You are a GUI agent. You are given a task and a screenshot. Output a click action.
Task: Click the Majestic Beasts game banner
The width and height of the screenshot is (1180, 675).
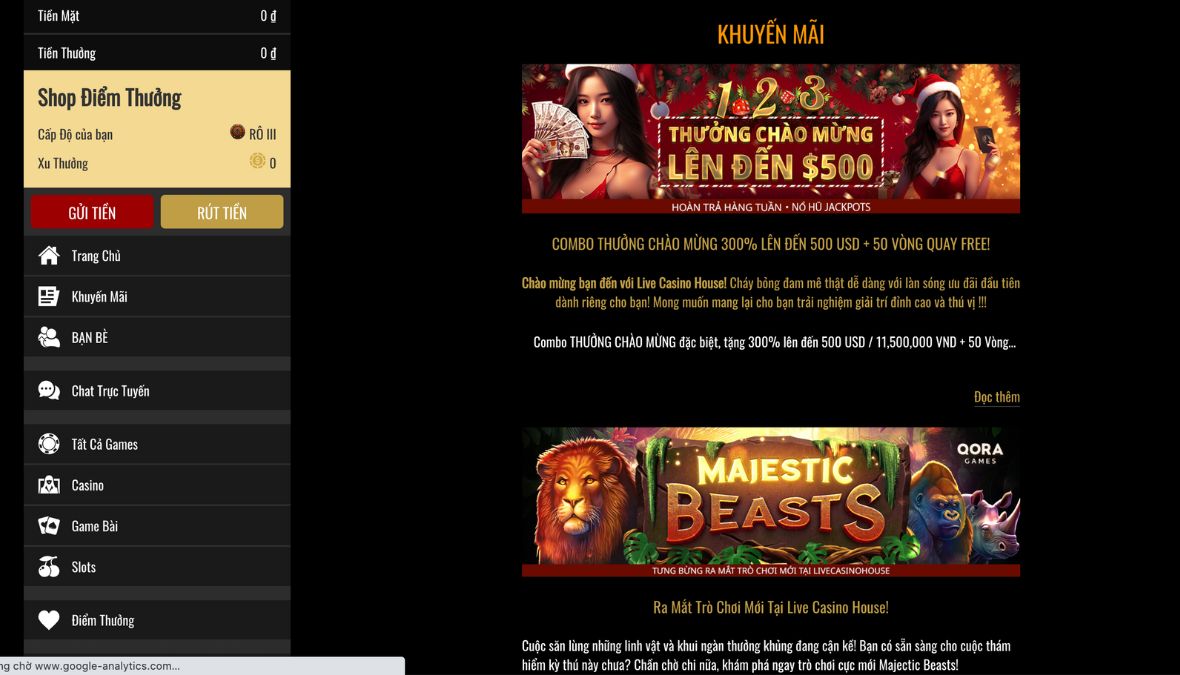tap(770, 498)
